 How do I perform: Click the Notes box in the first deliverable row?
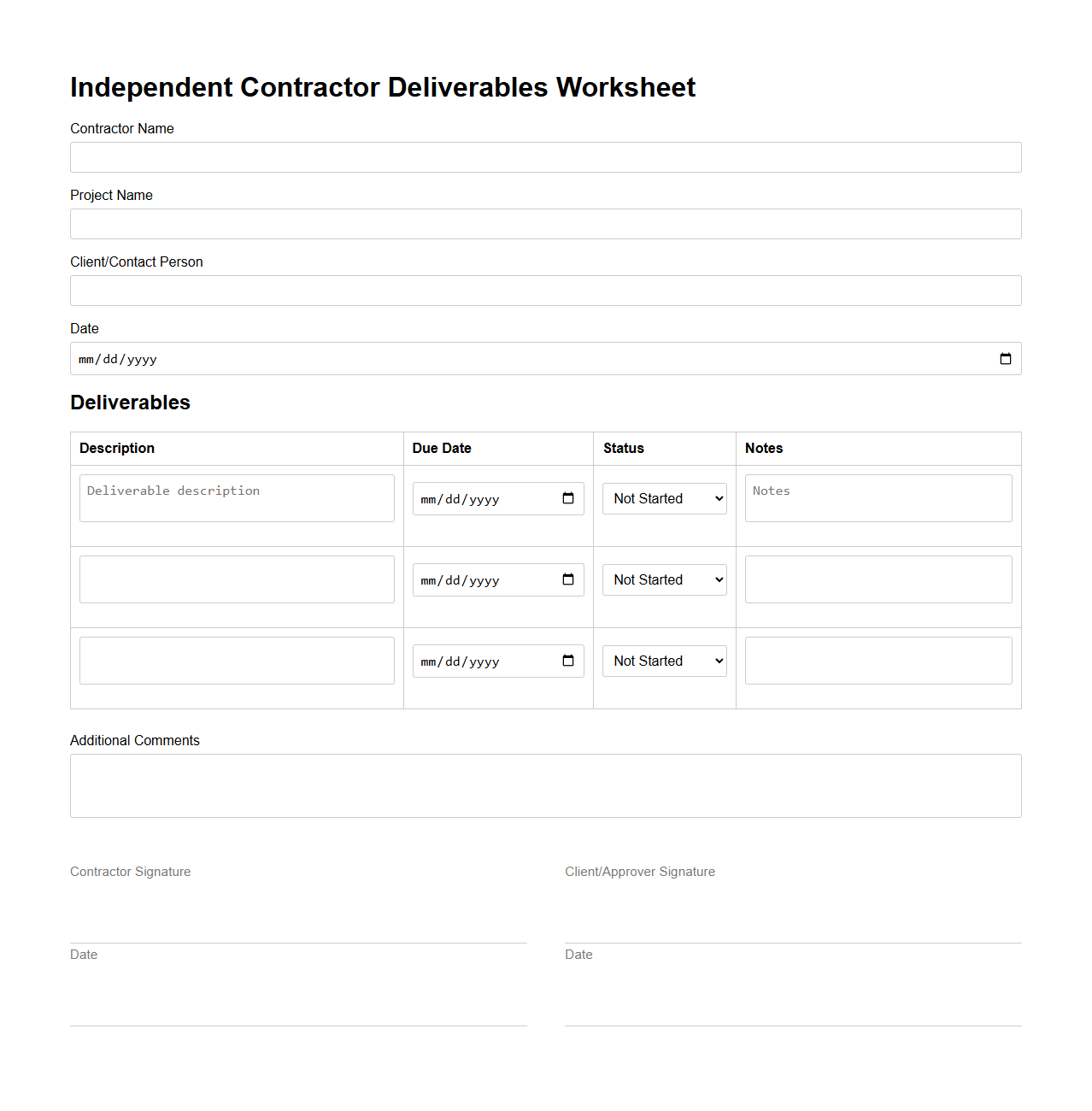click(878, 498)
